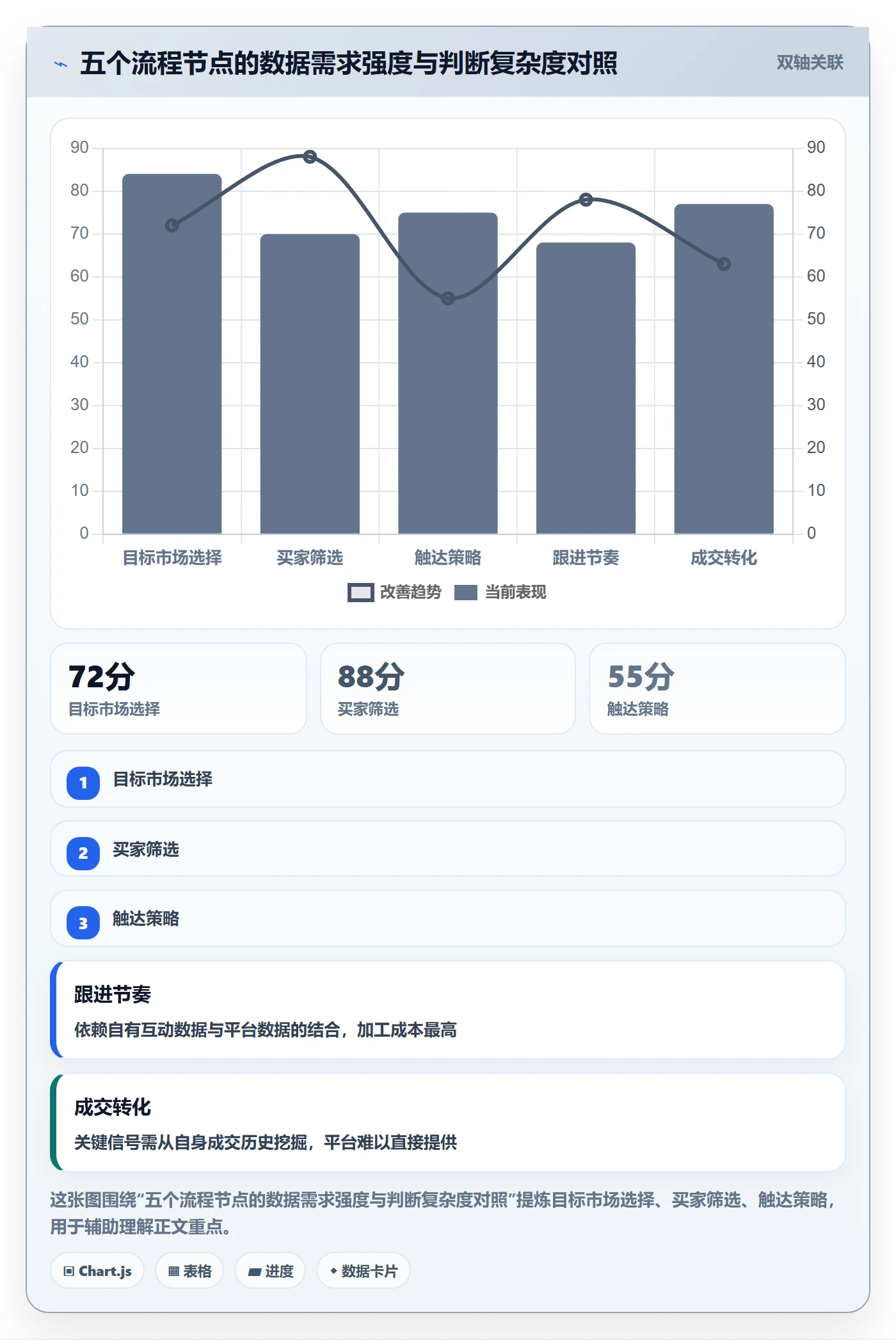This screenshot has height=1340, width=896.
Task: Select the 表格 tag
Action: pos(189,1271)
